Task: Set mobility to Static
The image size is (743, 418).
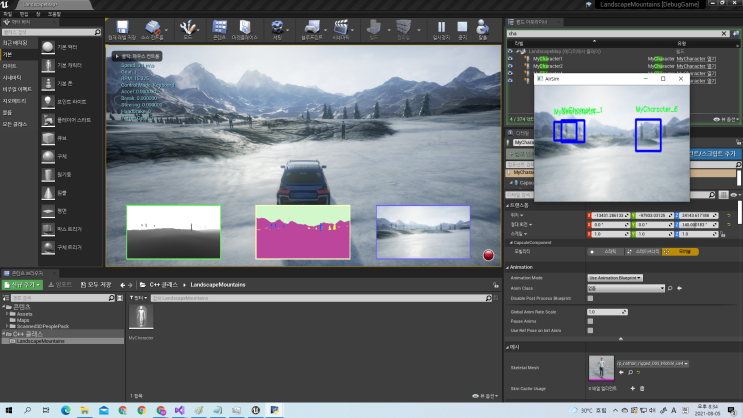Action: (605, 252)
